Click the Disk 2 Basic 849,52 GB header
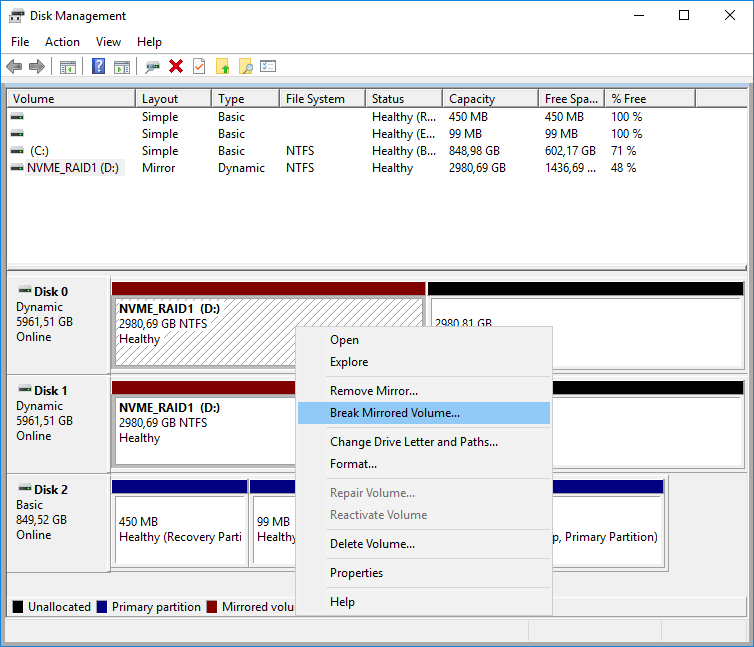 (x=58, y=523)
